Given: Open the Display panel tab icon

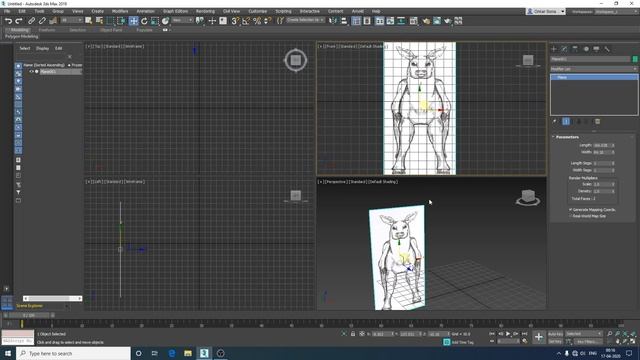Looking at the screenshot, I should [x=596, y=49].
